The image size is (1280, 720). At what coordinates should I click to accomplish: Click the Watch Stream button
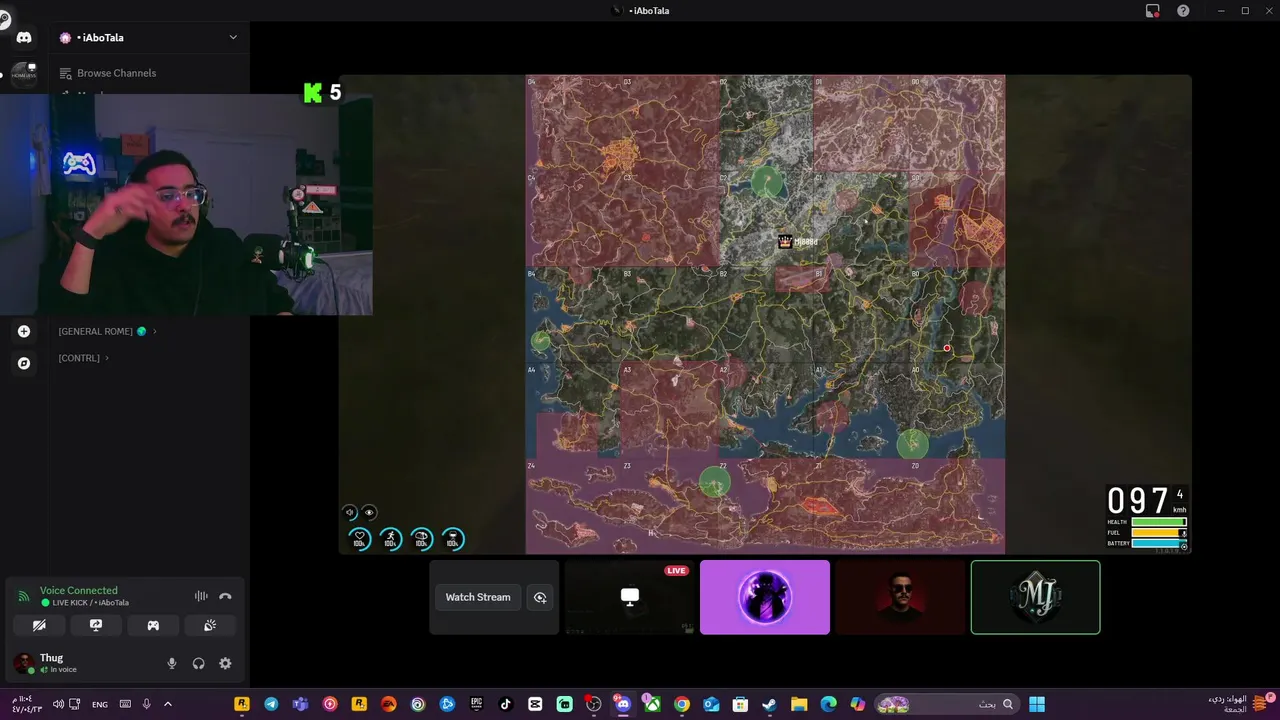point(478,597)
